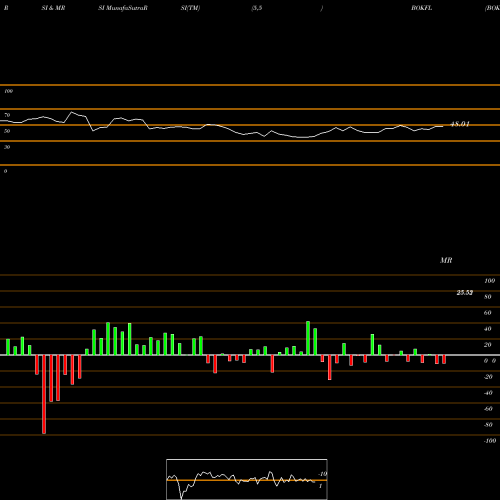Click the -20 label on MR axis
This screenshot has height=500, width=500.
click(488, 377)
